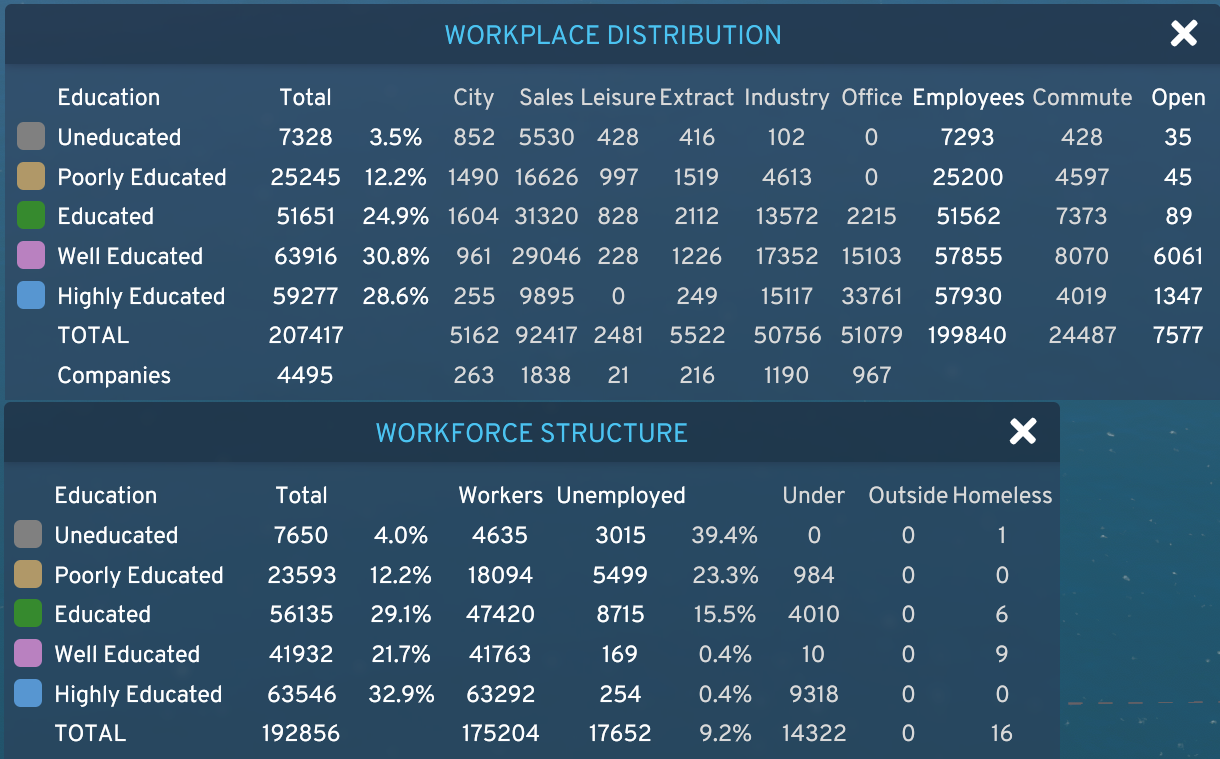
Task: Click the Leisure column header
Action: tap(618, 98)
